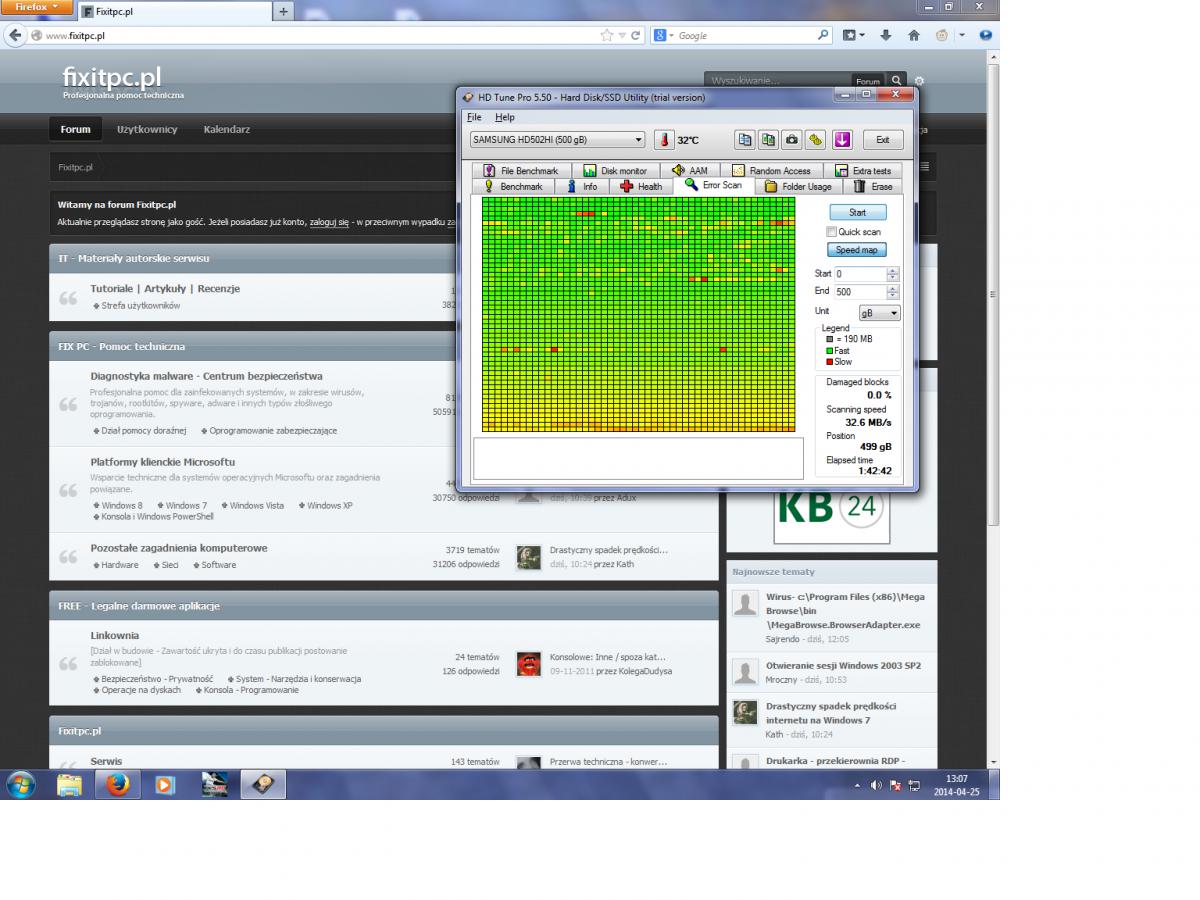The width and height of the screenshot is (1200, 900).
Task: Open Użytkownicy in site navigation
Action: coord(147,129)
